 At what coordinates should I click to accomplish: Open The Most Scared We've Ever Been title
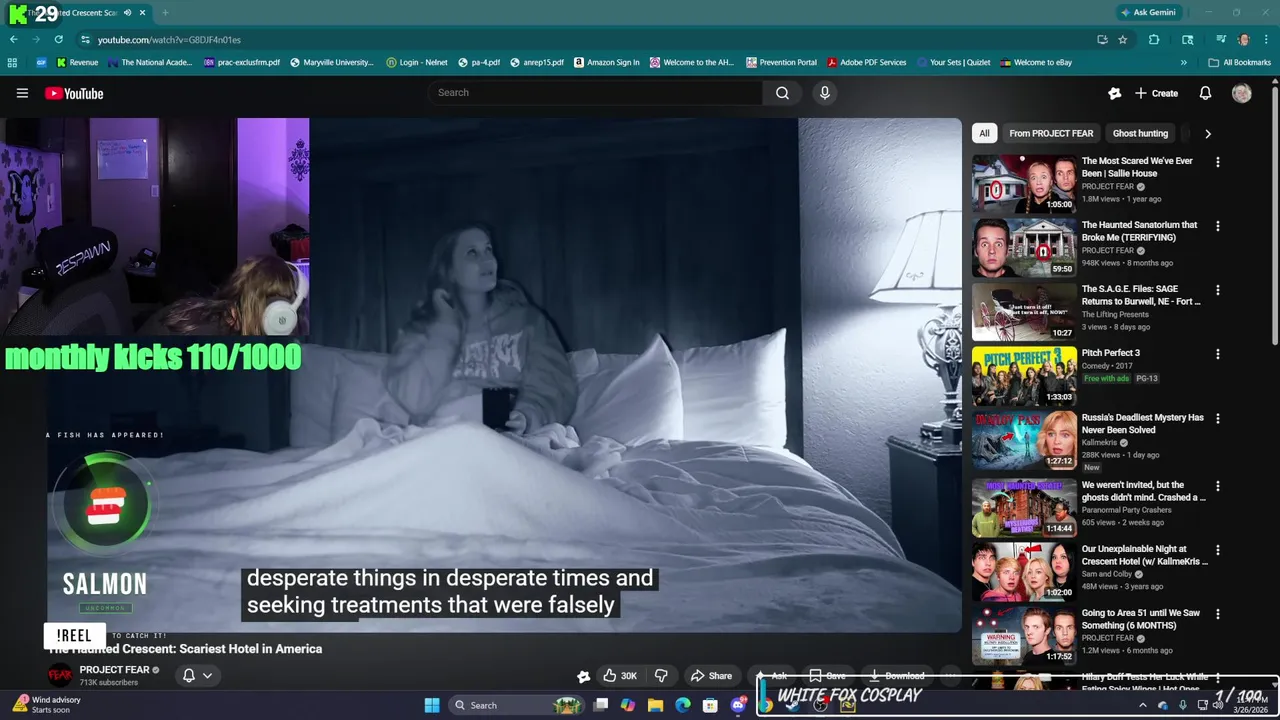[x=1137, y=167]
